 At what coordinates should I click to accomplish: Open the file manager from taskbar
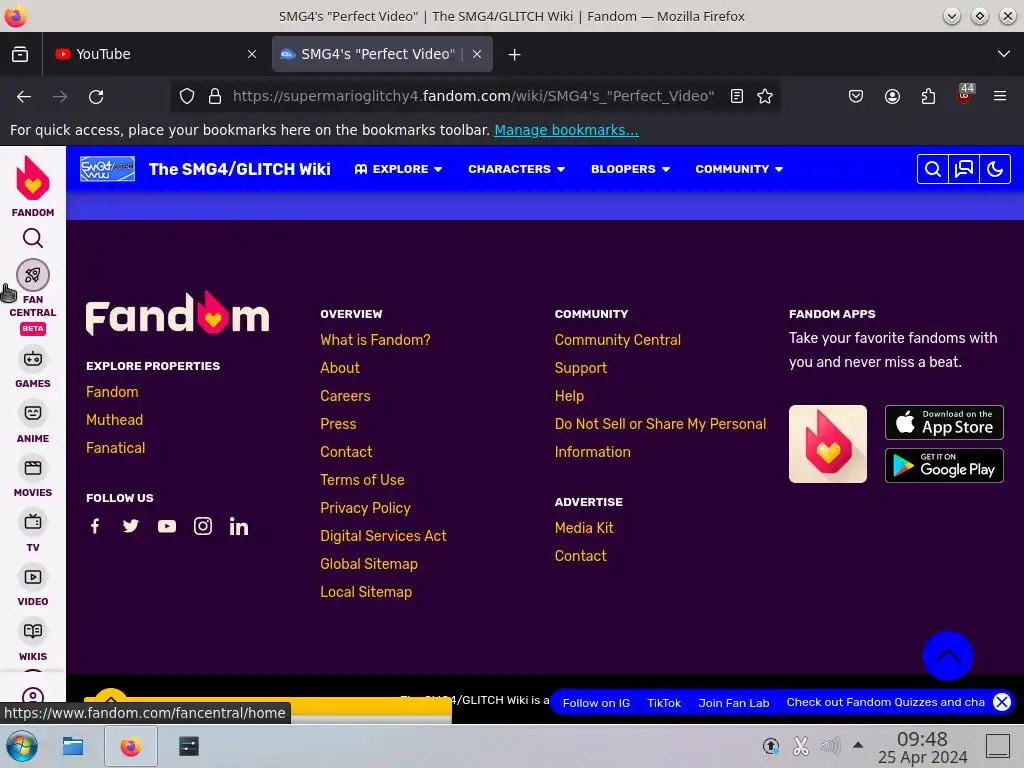coord(72,746)
